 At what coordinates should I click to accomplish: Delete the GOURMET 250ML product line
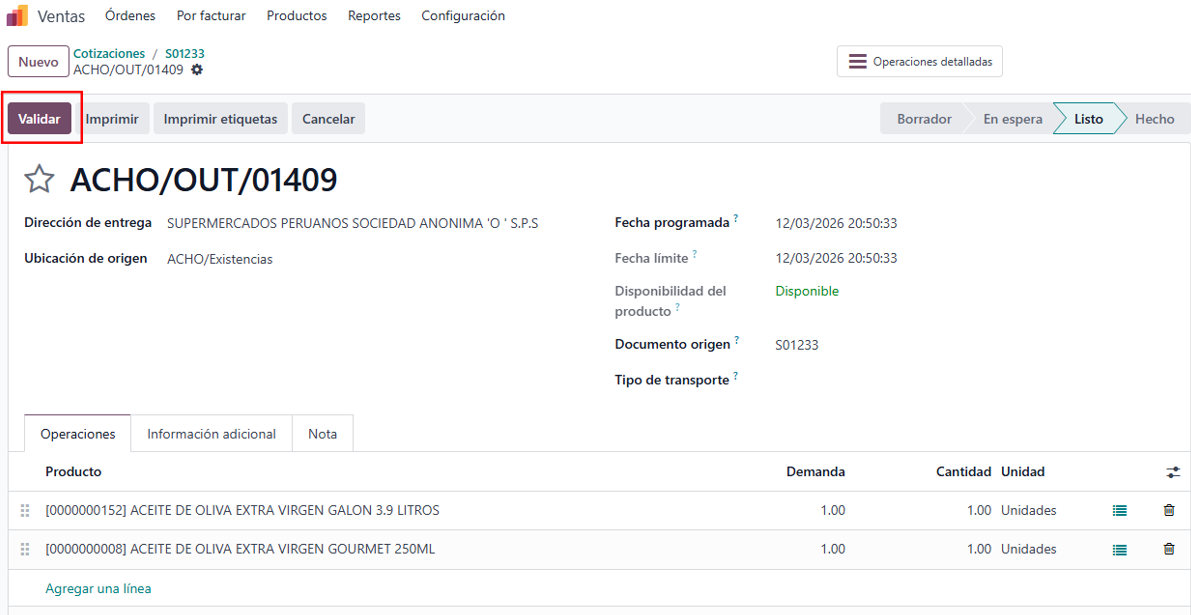pos(1168,550)
